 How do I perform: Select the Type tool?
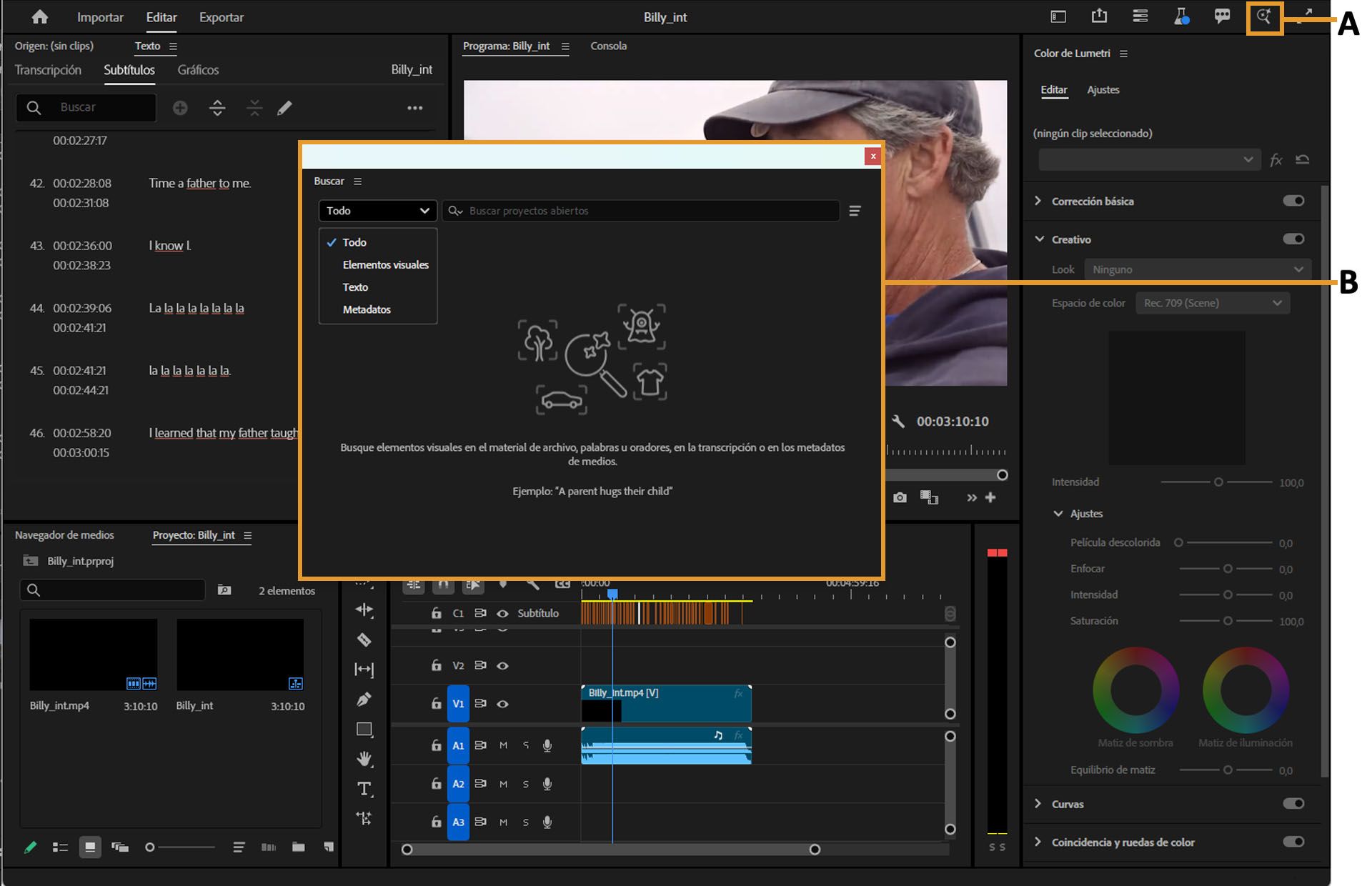pos(364,789)
